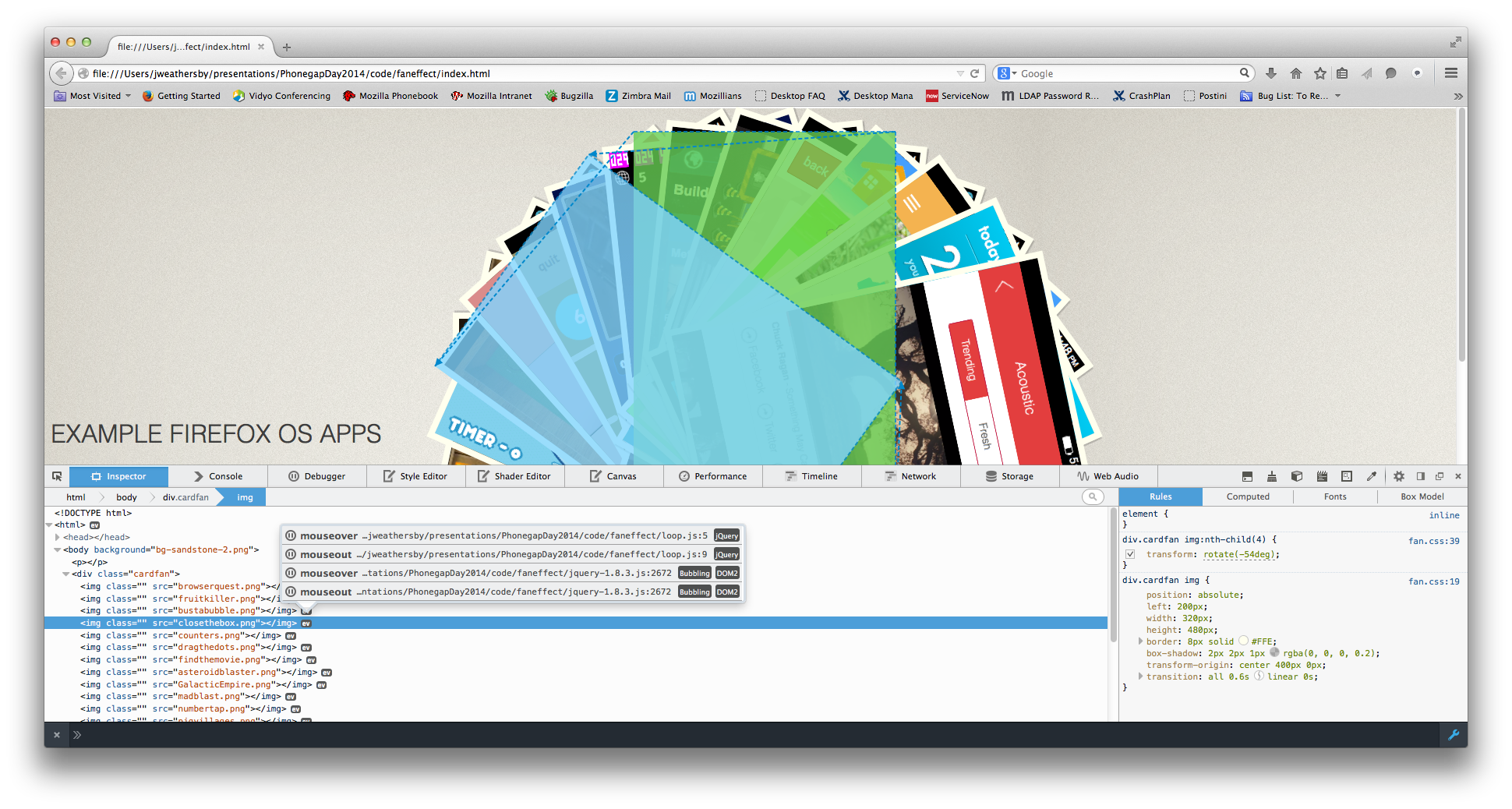
Task: Select the counters.png img row
Action: pyautogui.click(x=576, y=636)
